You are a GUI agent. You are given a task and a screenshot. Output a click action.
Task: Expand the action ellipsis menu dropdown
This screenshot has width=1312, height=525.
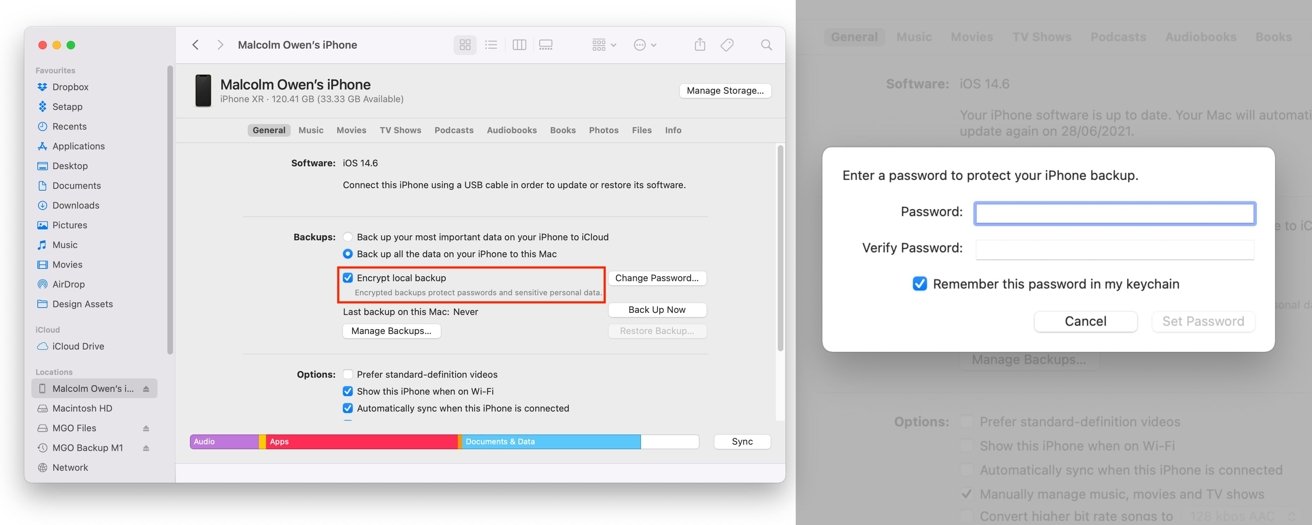645,45
